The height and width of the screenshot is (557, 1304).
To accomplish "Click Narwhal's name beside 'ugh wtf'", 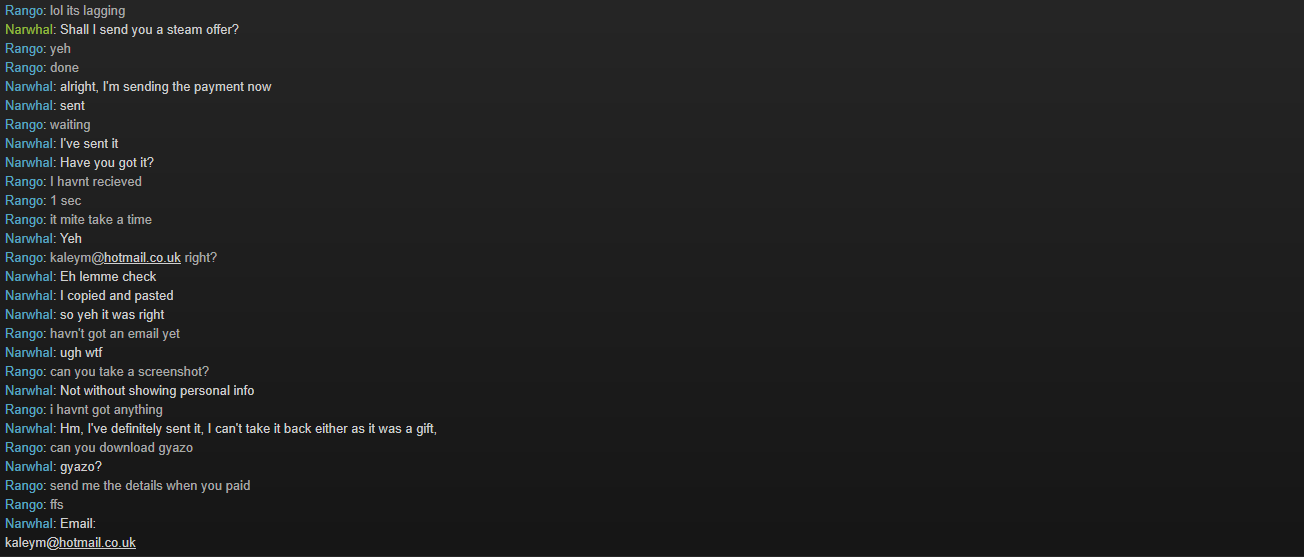I will 29,353.
